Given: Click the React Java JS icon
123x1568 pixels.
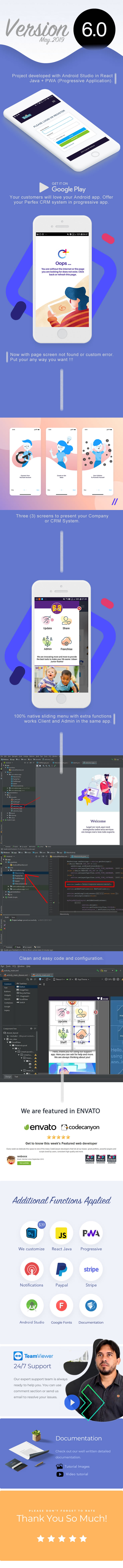Looking at the screenshot, I should coord(61,1234).
